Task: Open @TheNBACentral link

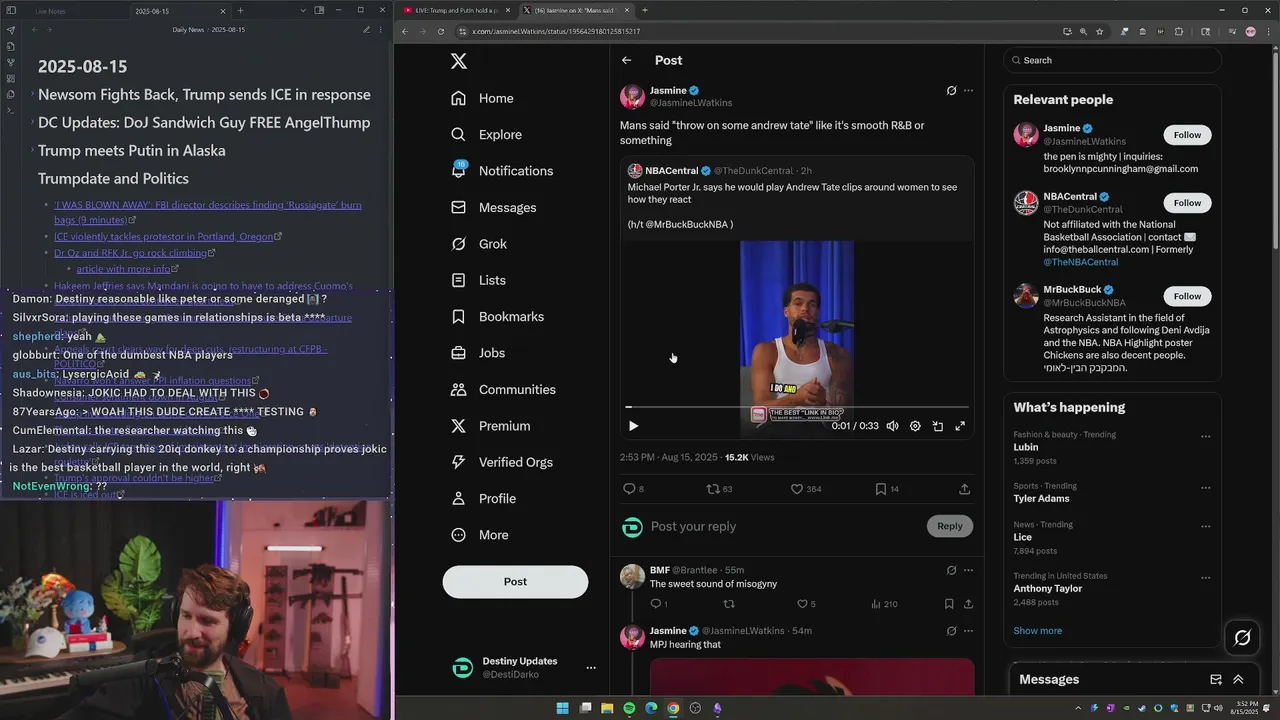Action: coord(1081,262)
